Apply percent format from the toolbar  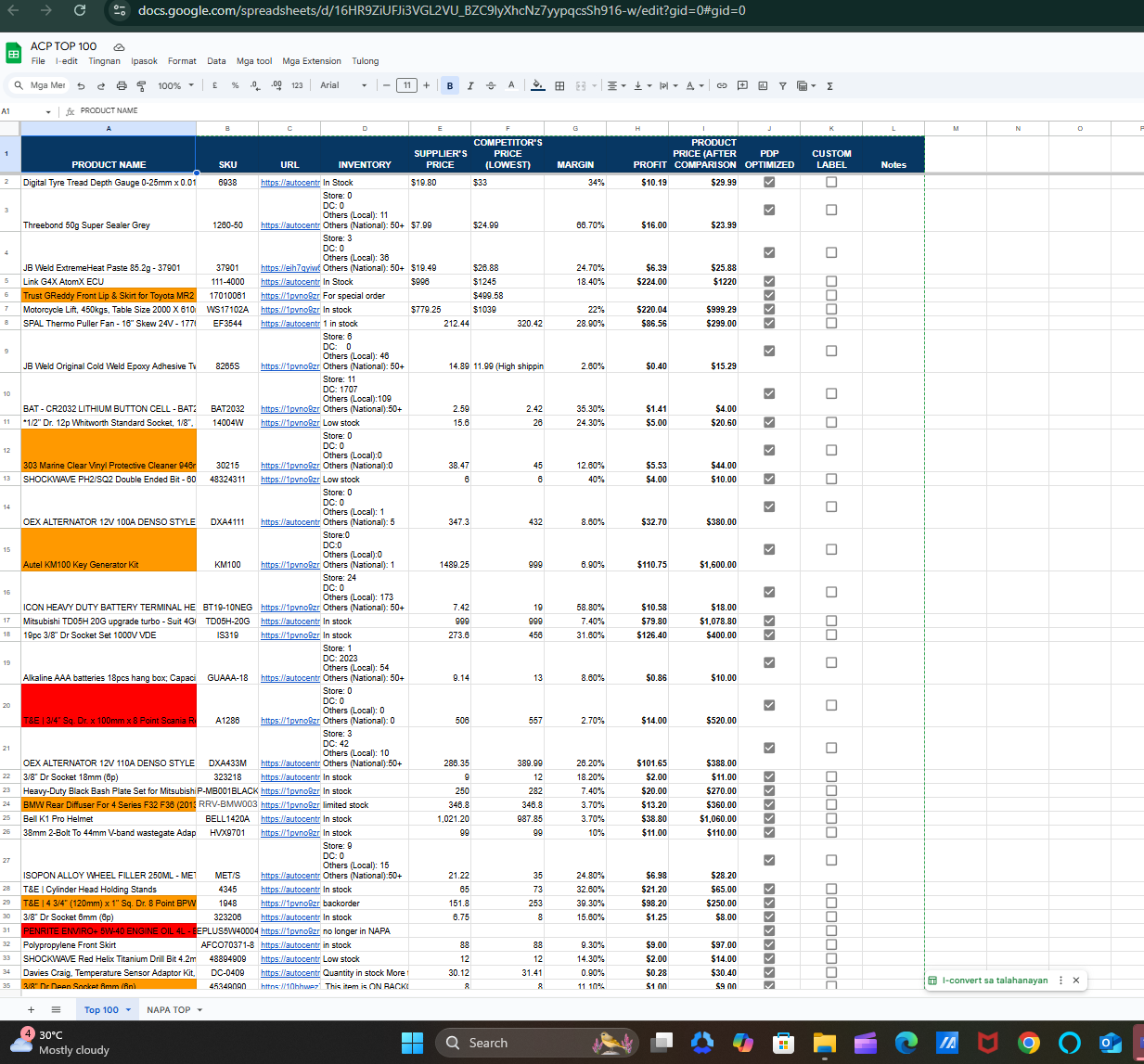[x=236, y=85]
